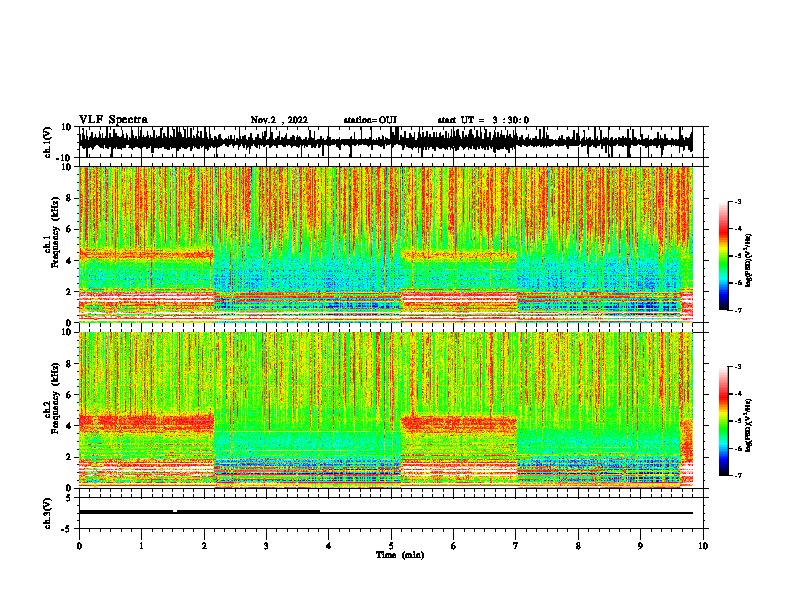Click time axis tick label 4
Image resolution: width=792 pixels, height=612 pixels.
(329, 546)
